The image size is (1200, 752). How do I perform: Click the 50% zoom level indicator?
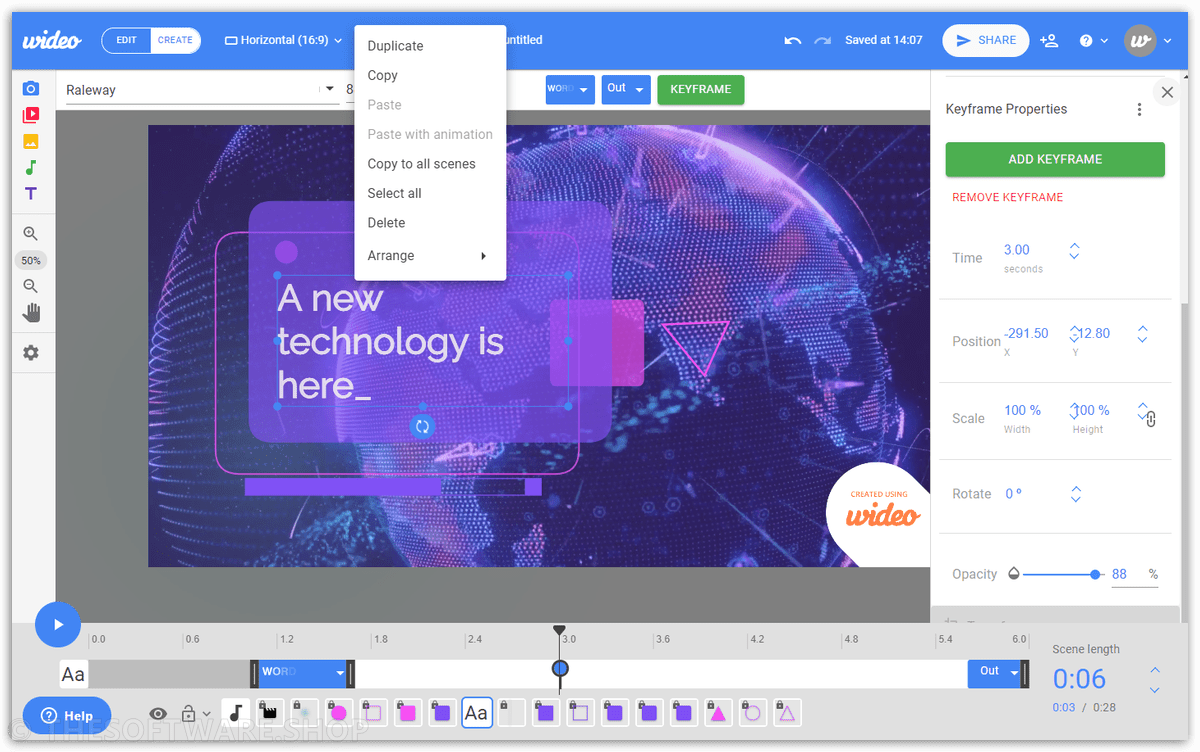(x=31, y=260)
